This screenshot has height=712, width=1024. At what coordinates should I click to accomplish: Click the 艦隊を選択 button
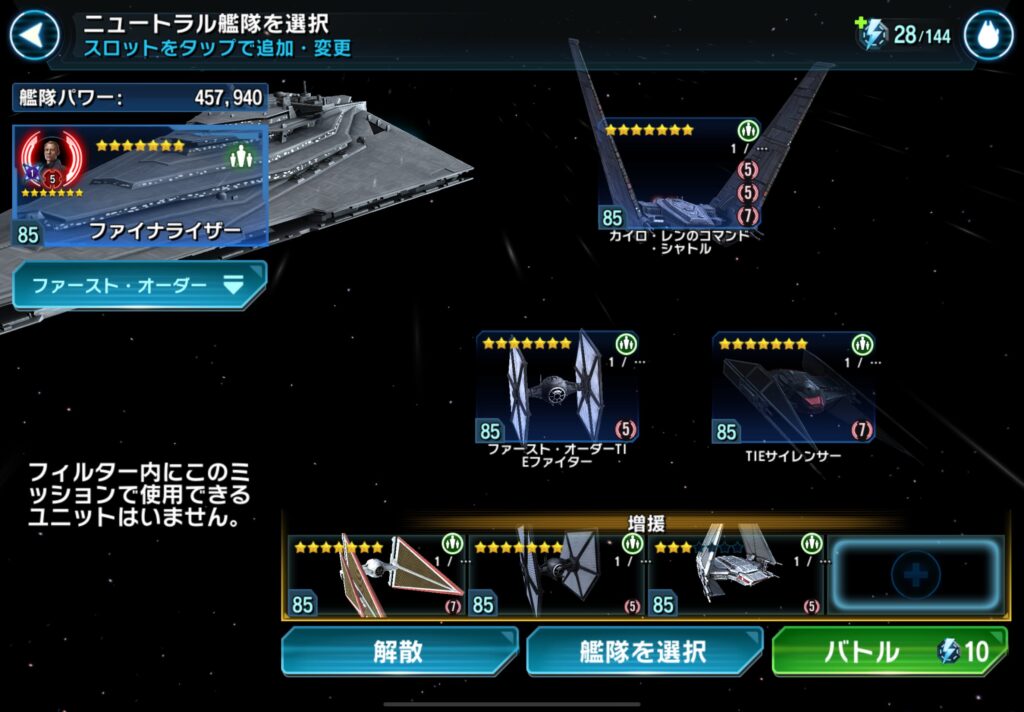(644, 651)
